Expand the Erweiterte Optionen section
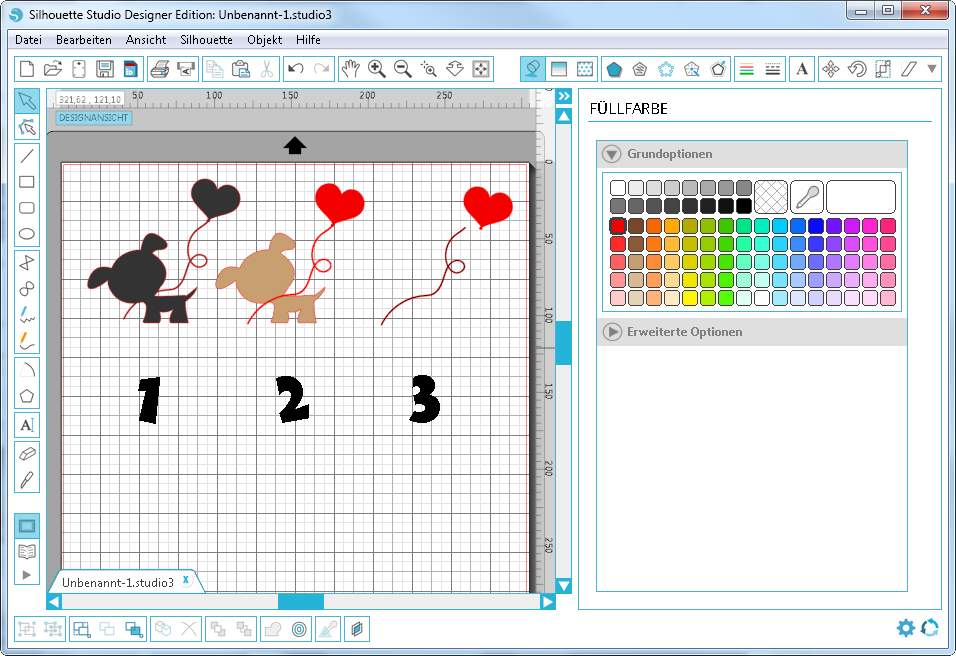 point(612,331)
